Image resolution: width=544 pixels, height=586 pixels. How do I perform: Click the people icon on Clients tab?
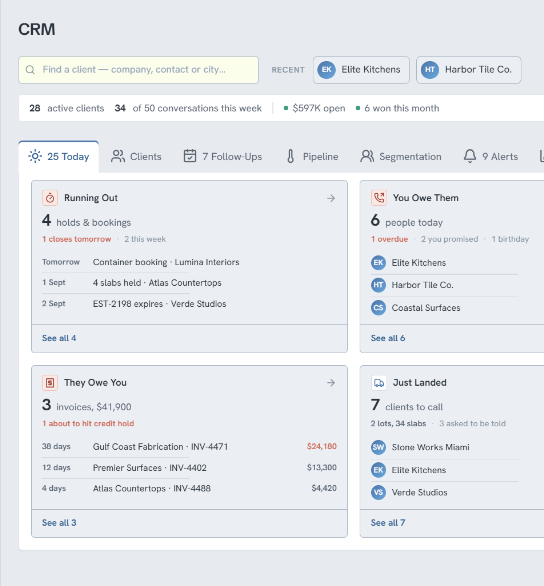(118, 156)
